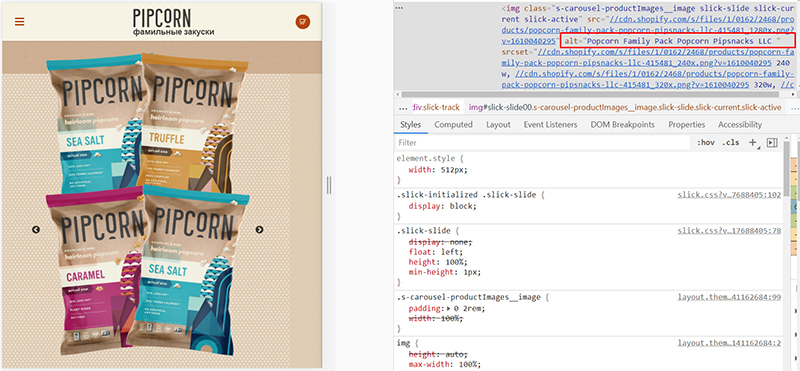Click the "display: block" declaration
The width and height of the screenshot is (800, 371).
442,206
